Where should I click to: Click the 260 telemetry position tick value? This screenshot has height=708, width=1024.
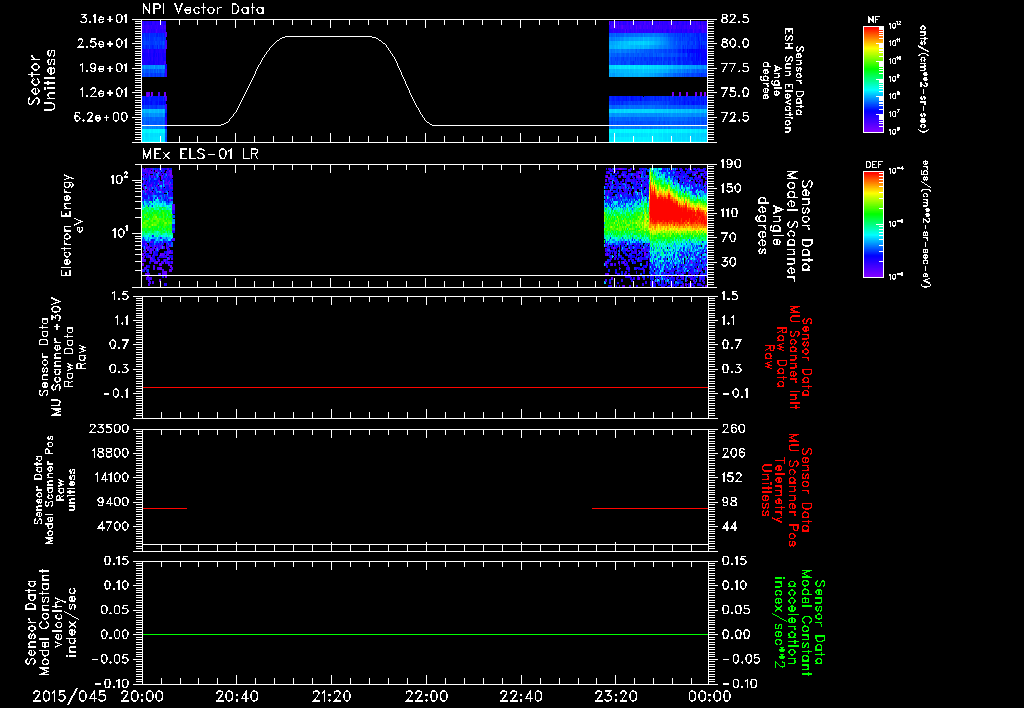[x=731, y=428]
